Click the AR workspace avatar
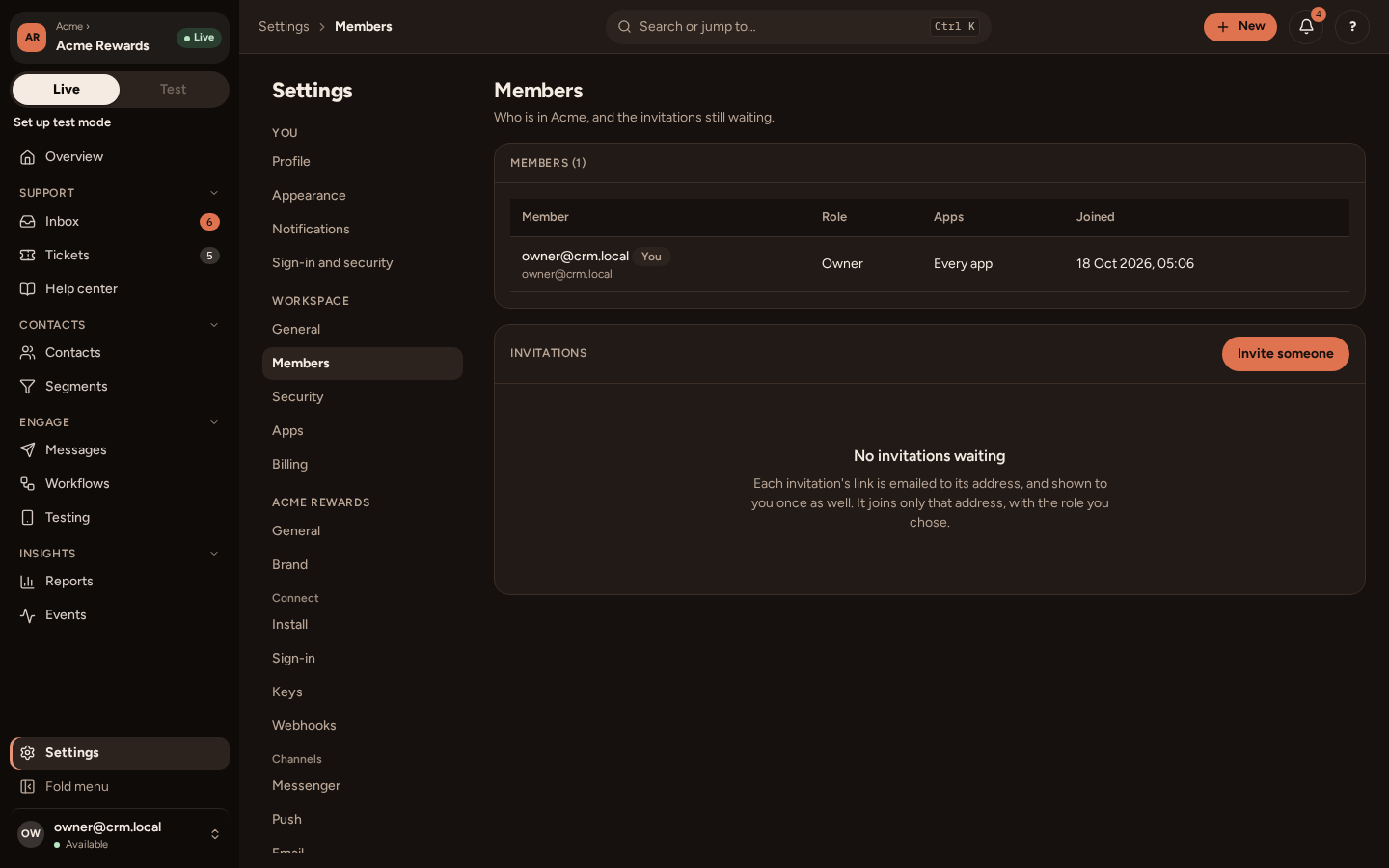The width and height of the screenshot is (1389, 868). tap(32, 38)
